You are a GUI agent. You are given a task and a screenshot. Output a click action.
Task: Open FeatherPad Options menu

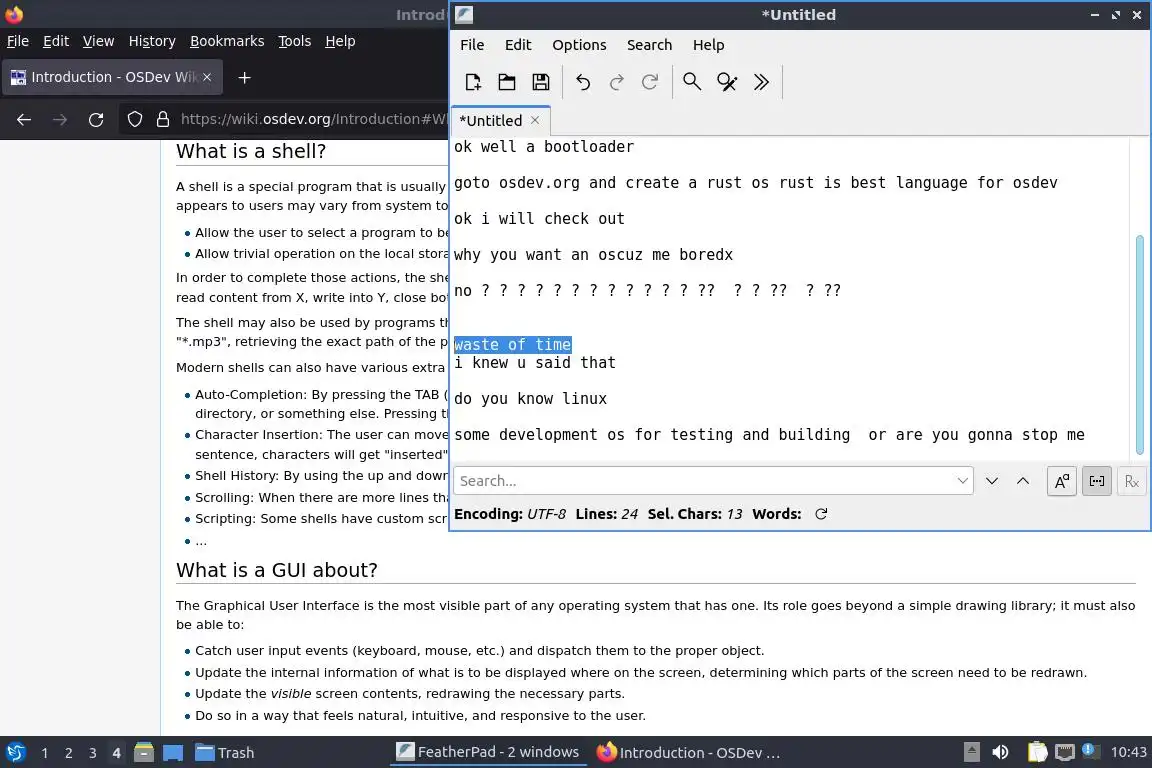pos(579,45)
